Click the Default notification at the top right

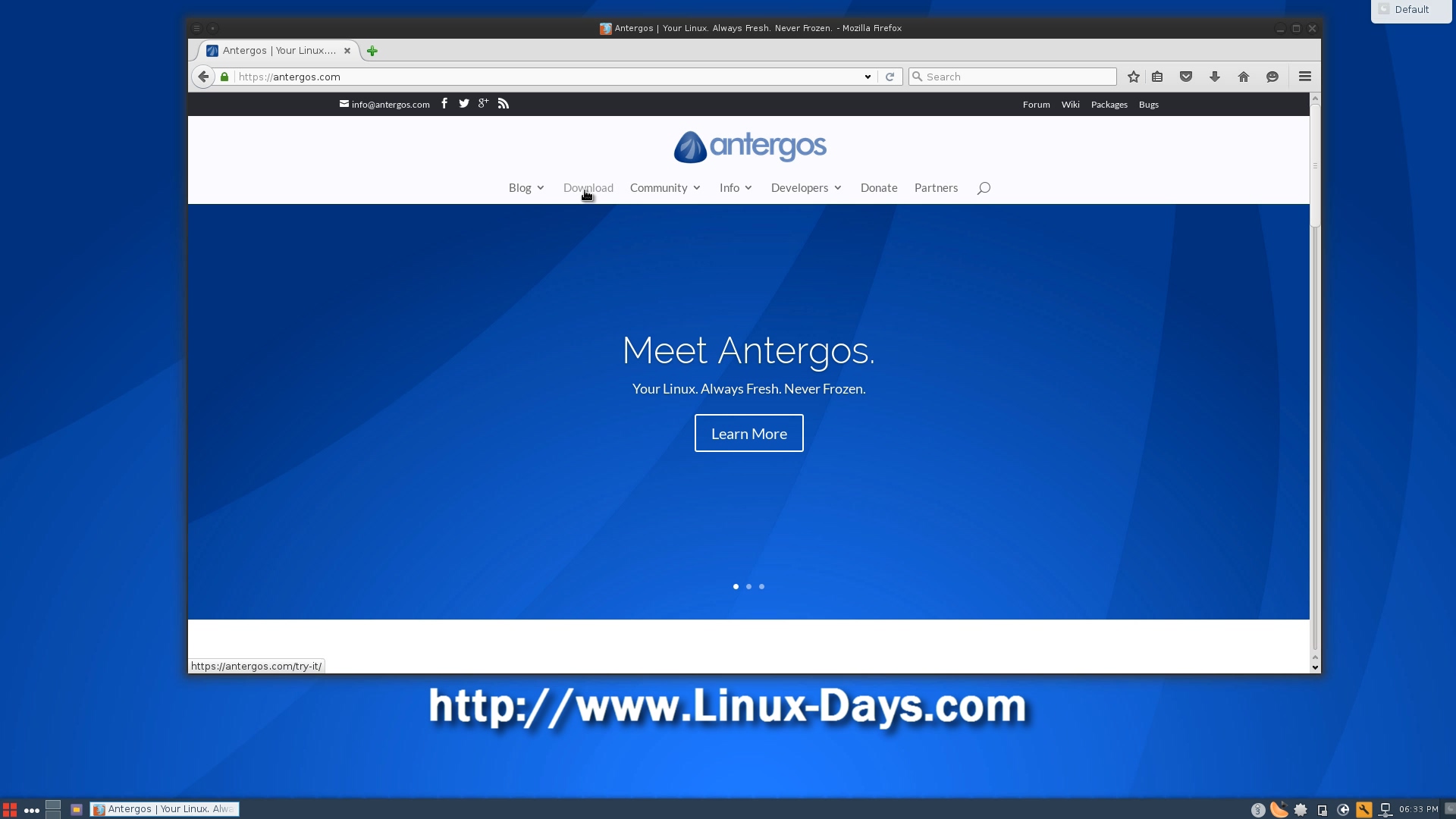tap(1411, 10)
